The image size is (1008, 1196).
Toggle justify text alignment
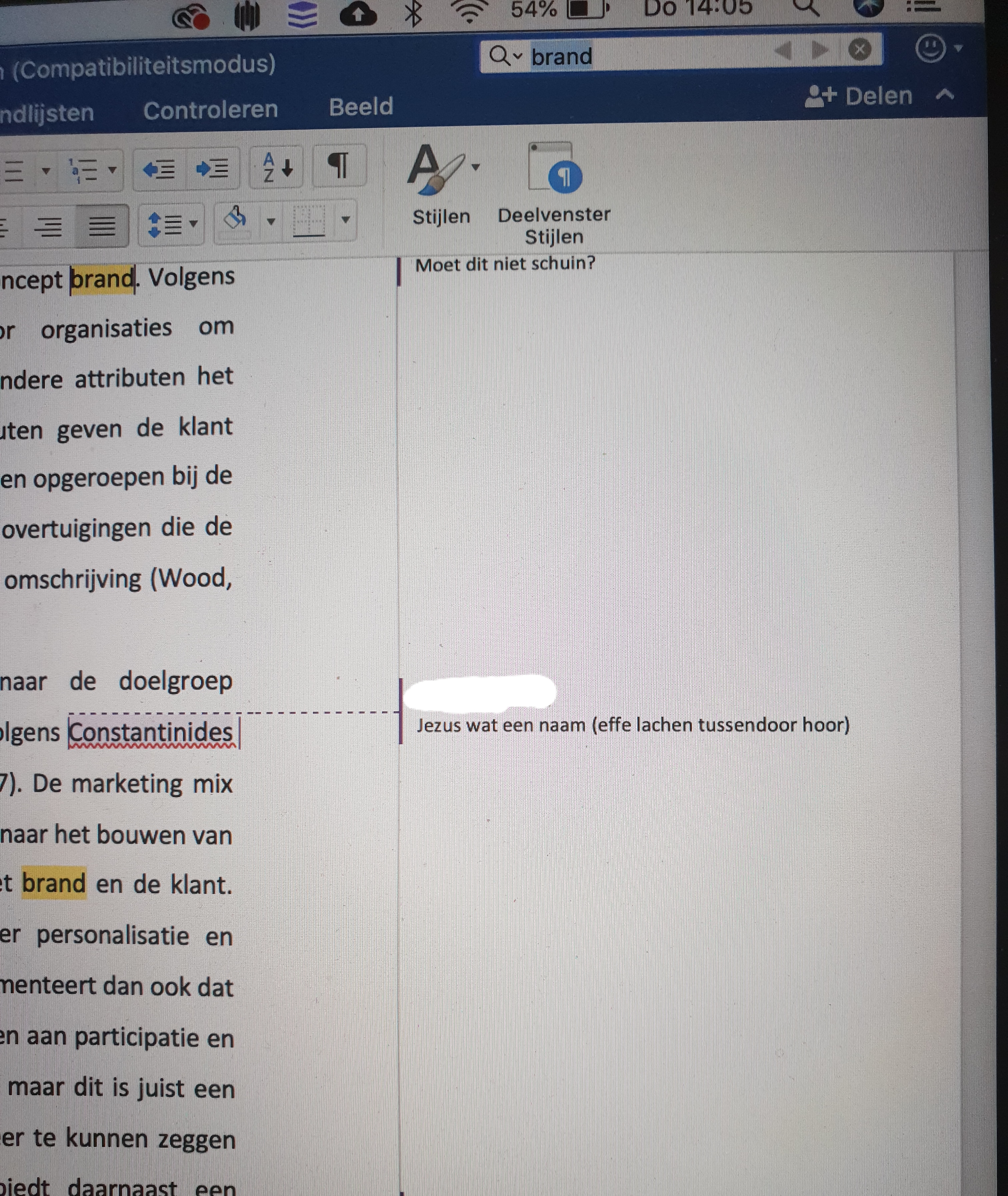[x=102, y=226]
